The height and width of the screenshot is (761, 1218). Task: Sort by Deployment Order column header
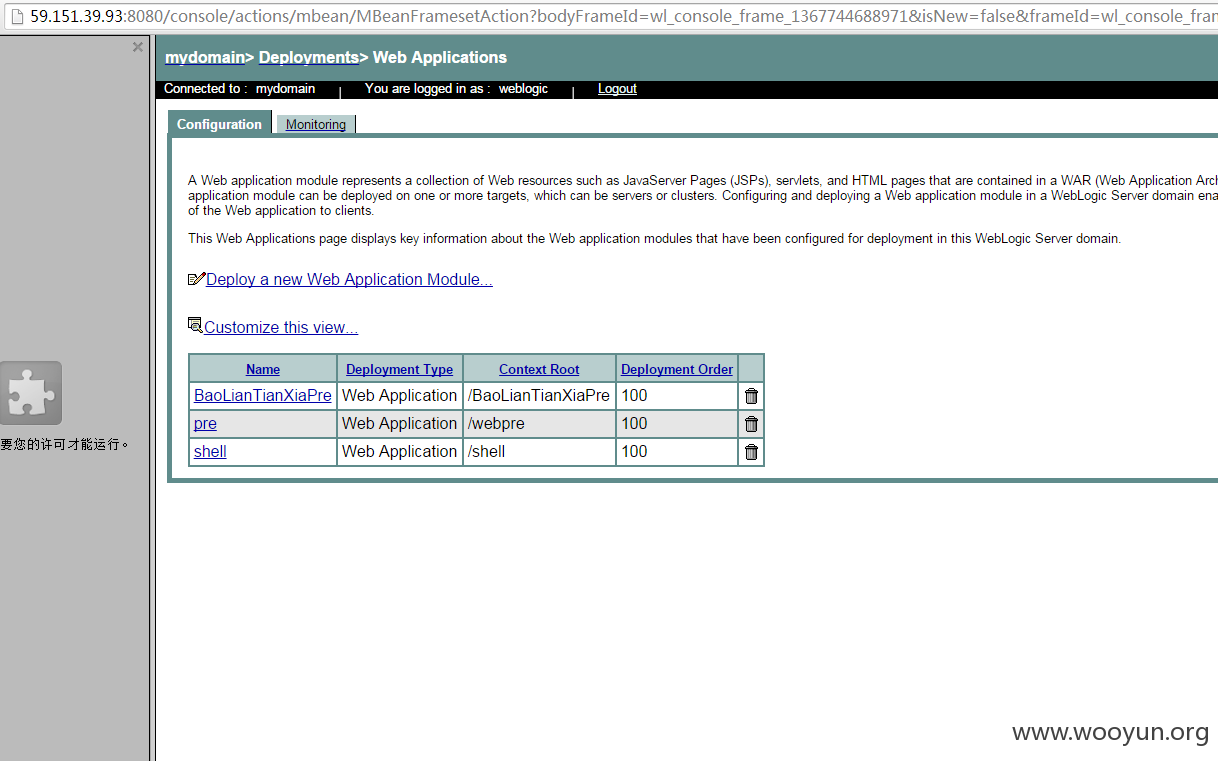[x=677, y=369]
